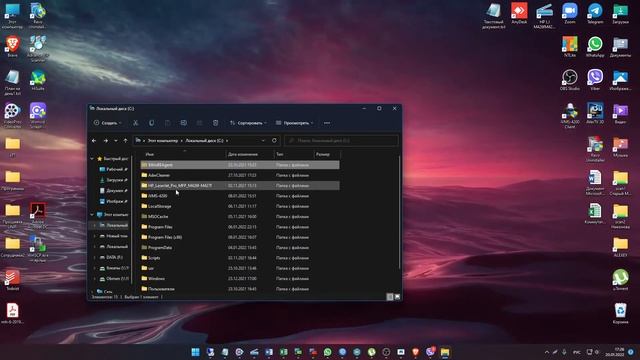This screenshot has width=640, height=360.
Task: Open Загрузки in Quick access sidebar
Action: 113,180
